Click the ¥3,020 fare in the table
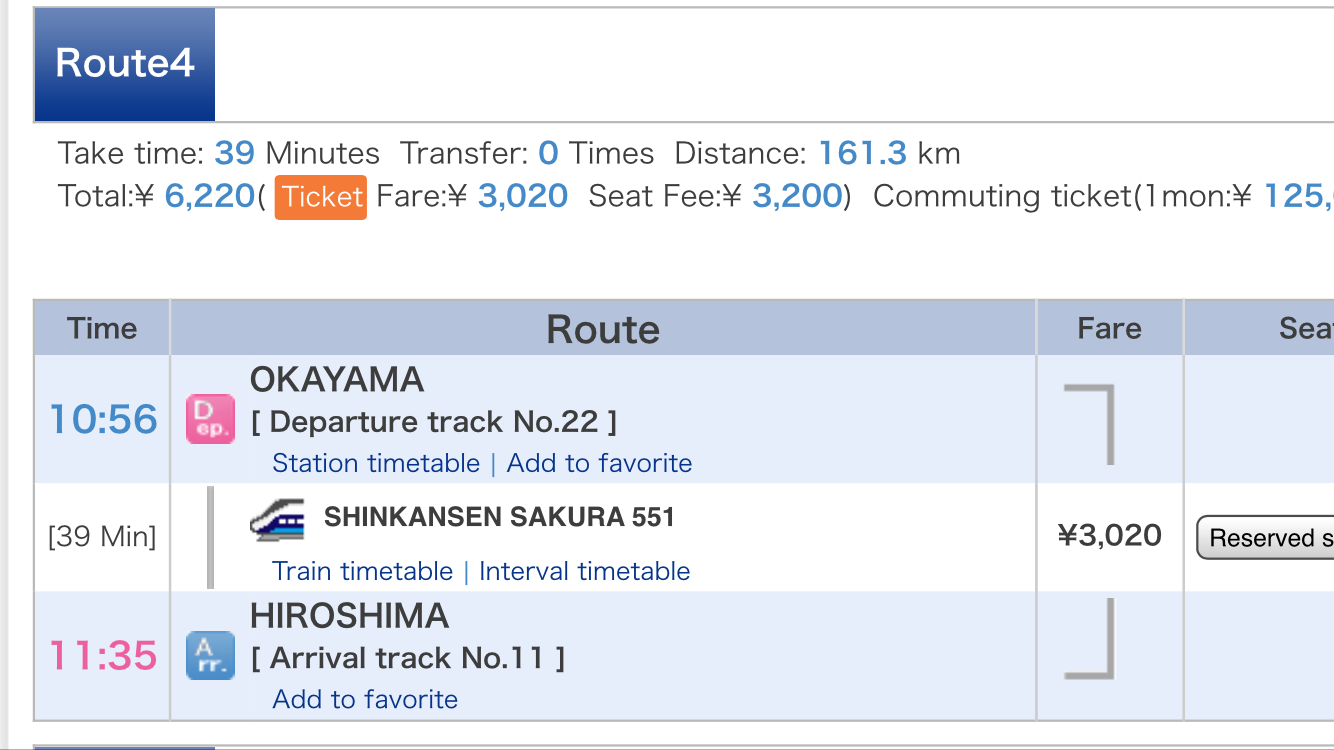The width and height of the screenshot is (1334, 750). (x=1109, y=536)
